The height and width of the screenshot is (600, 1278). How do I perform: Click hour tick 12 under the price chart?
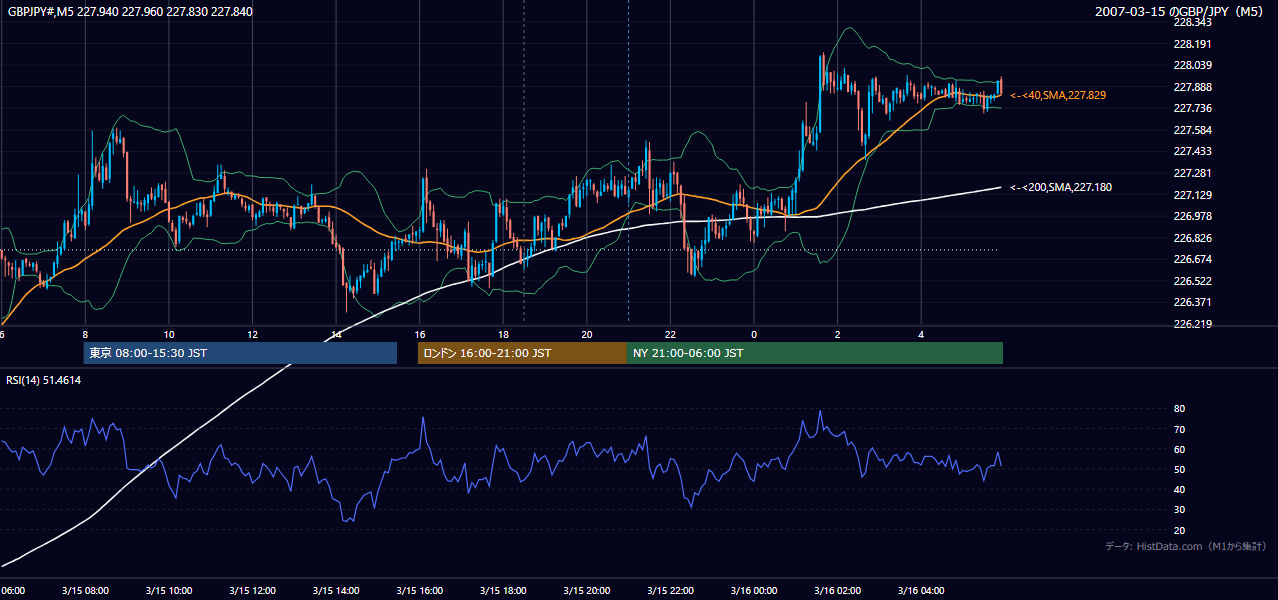(252, 334)
